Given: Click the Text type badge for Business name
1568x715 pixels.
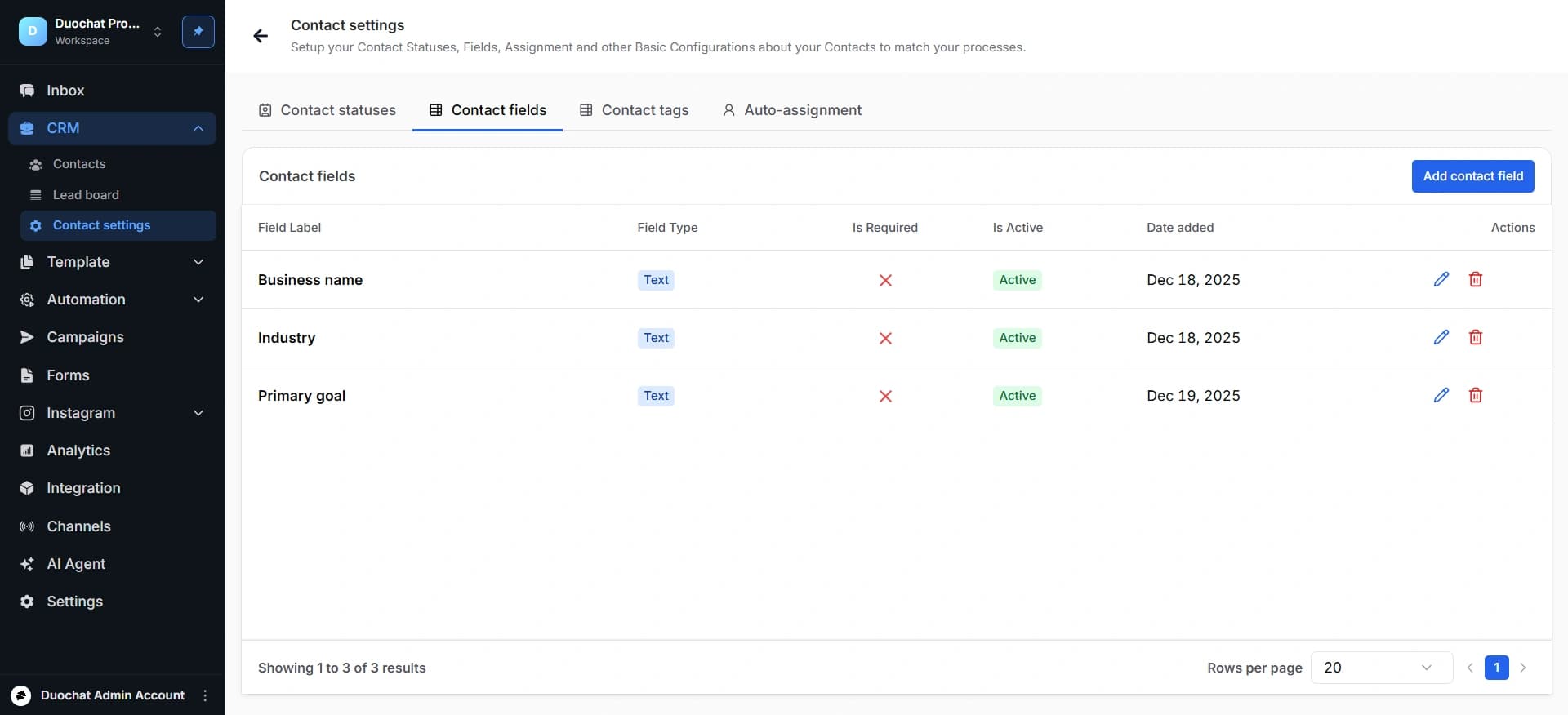Looking at the screenshot, I should [x=656, y=280].
